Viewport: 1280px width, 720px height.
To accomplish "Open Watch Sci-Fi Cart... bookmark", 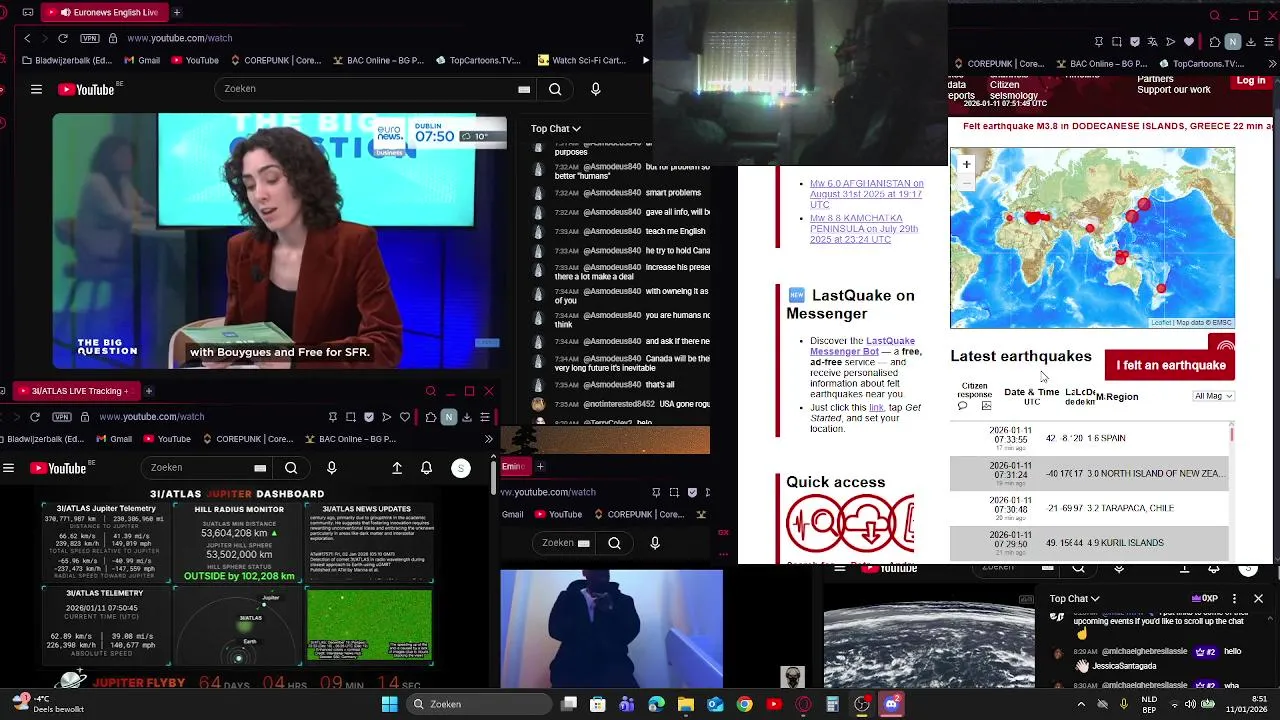I will [581, 60].
